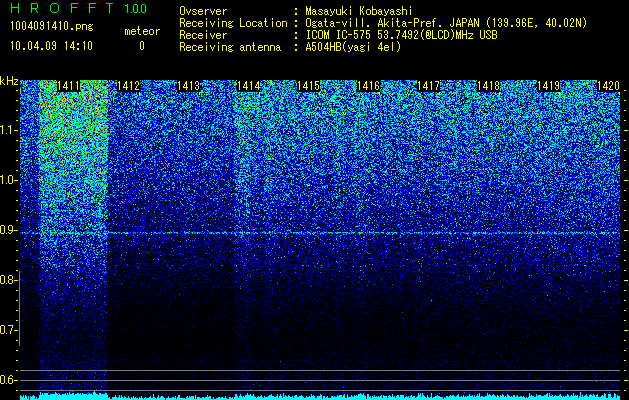Click the observer name Masayuki Kobayashi

click(359, 12)
